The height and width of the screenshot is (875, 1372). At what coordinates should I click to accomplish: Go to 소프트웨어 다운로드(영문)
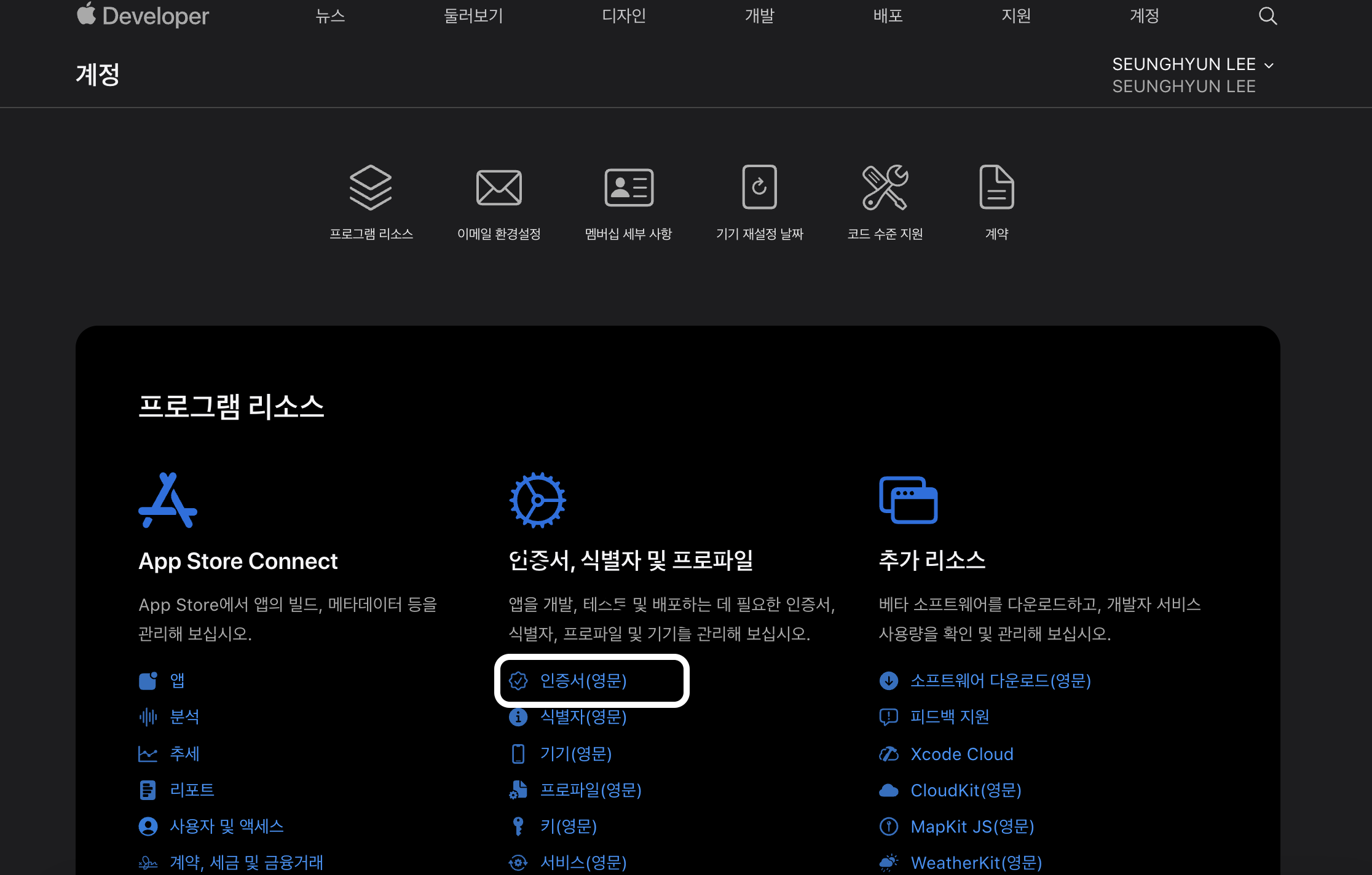[1000, 681]
